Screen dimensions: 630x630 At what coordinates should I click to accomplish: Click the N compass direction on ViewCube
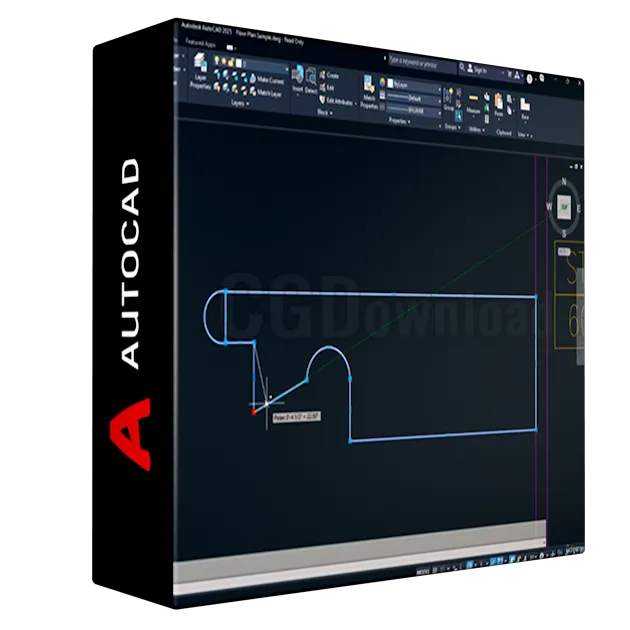pos(564,182)
